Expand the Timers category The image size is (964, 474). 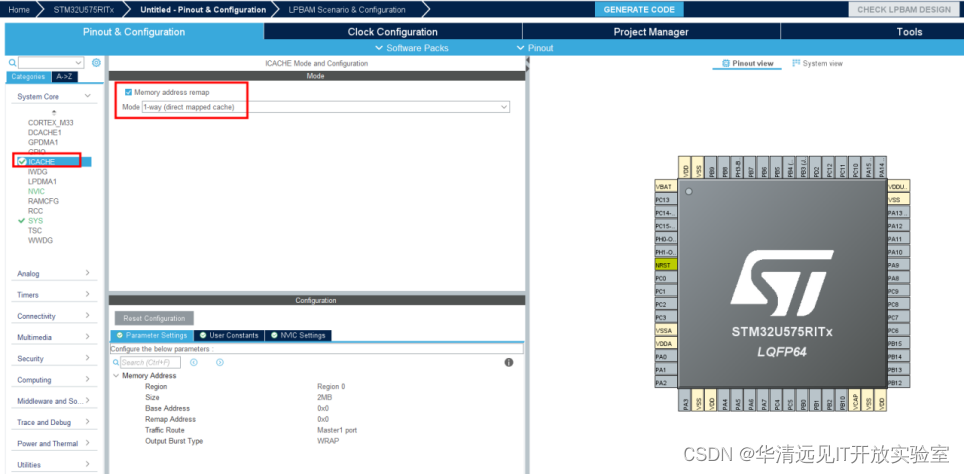pos(87,294)
